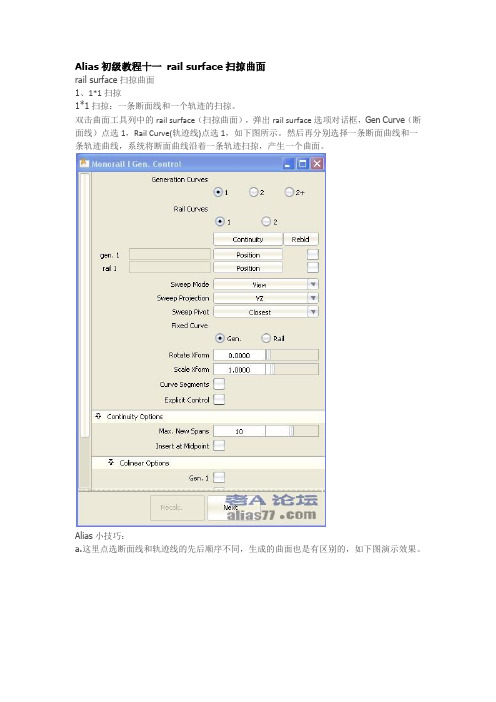Click the gen. 1 input field

click(x=170, y=254)
